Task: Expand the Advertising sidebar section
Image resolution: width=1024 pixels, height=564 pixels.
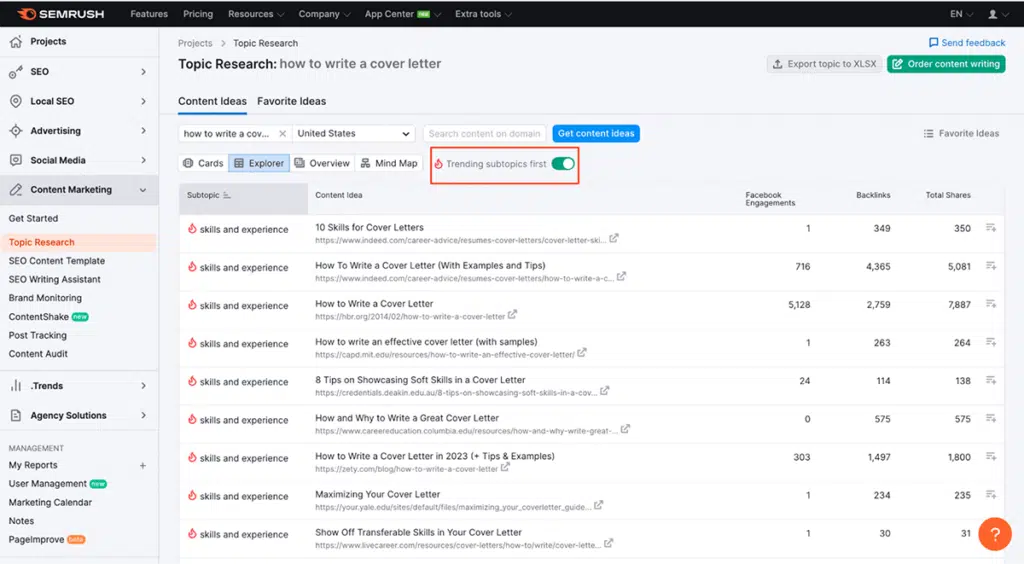Action: [x=143, y=131]
